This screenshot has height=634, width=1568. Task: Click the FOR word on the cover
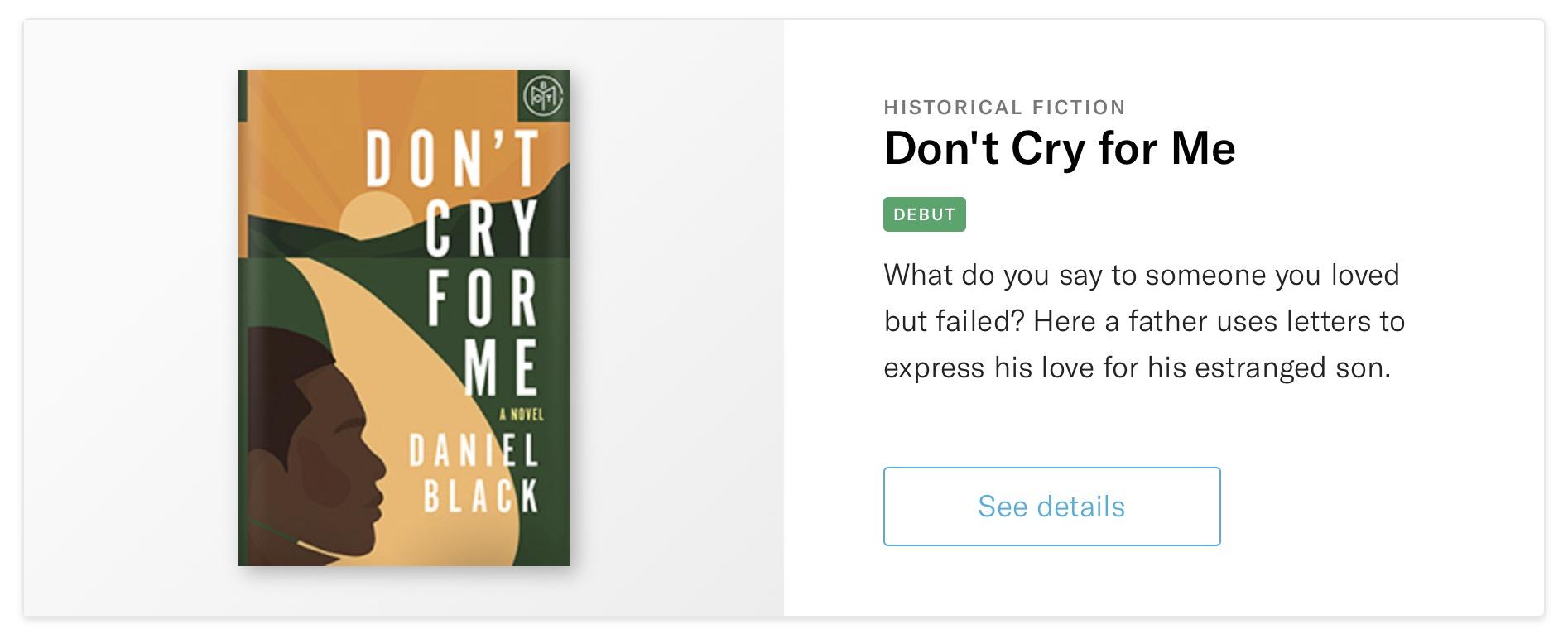482,297
